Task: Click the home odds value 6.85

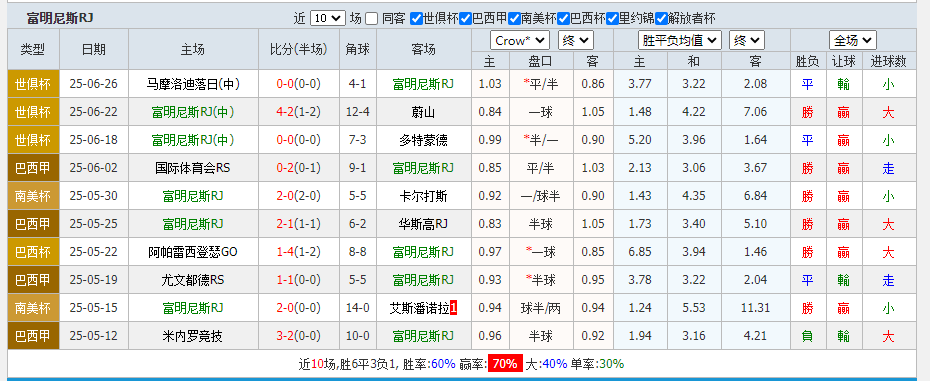Action: (640, 252)
